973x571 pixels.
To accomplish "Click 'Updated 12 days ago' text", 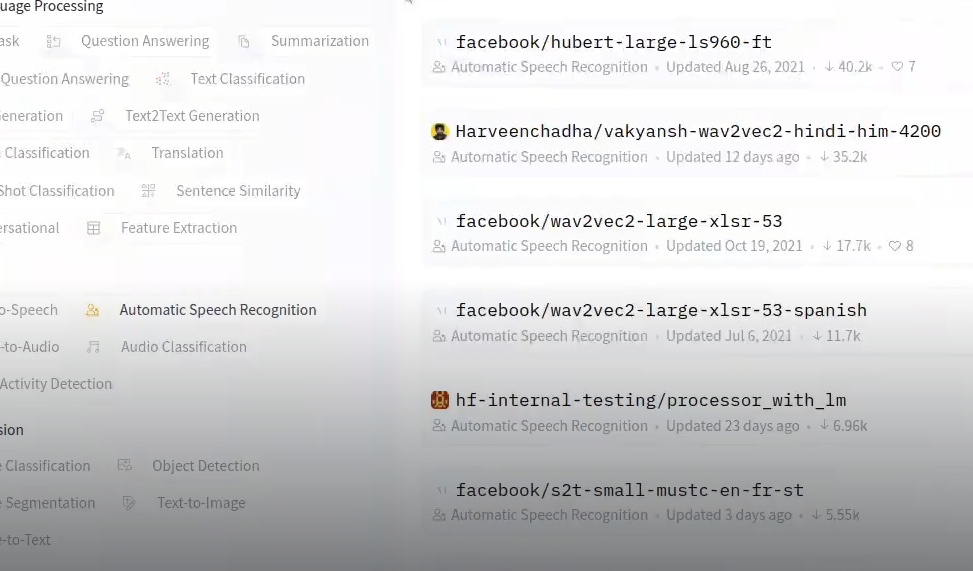I will 732,157.
